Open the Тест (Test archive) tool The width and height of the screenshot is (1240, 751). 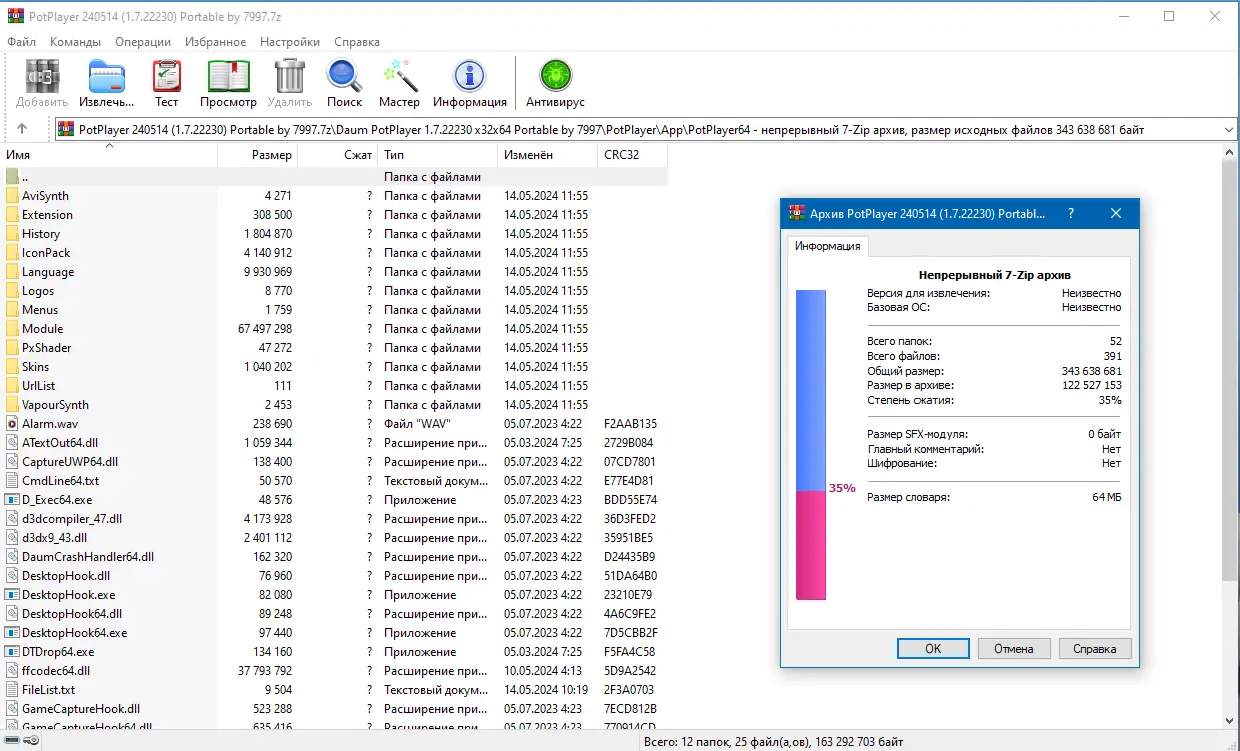click(x=166, y=78)
